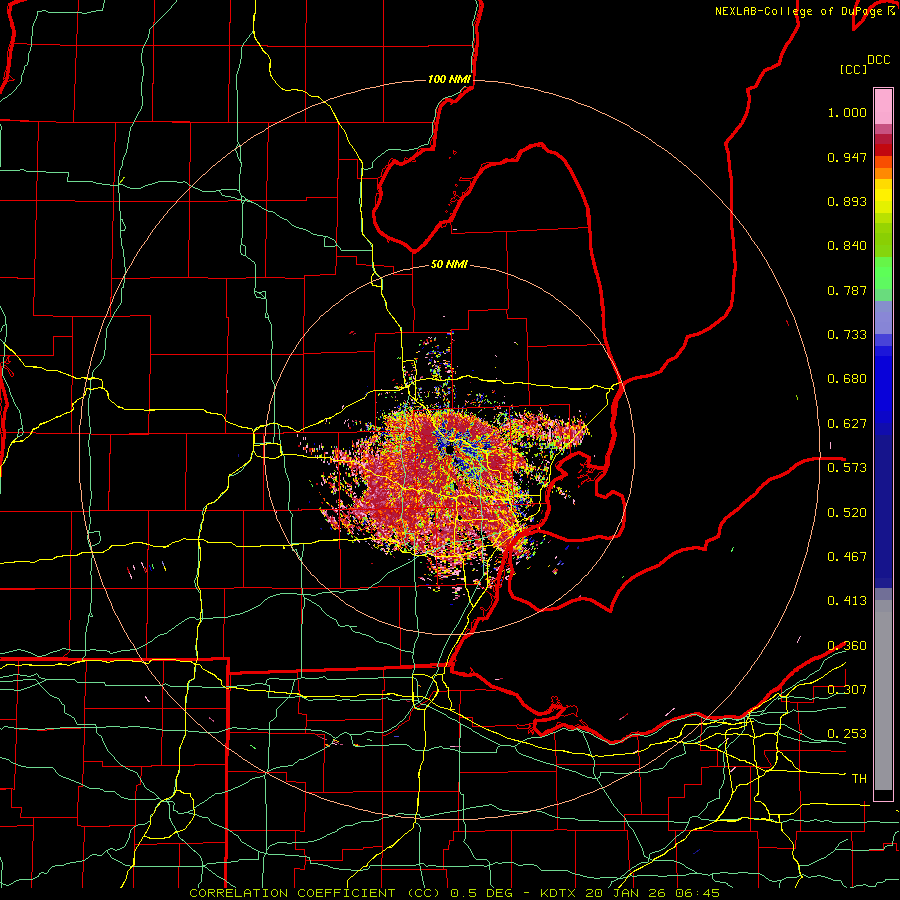Click the Correlation Coefficient caption at bottom
900x900 pixels.
click(x=454, y=893)
